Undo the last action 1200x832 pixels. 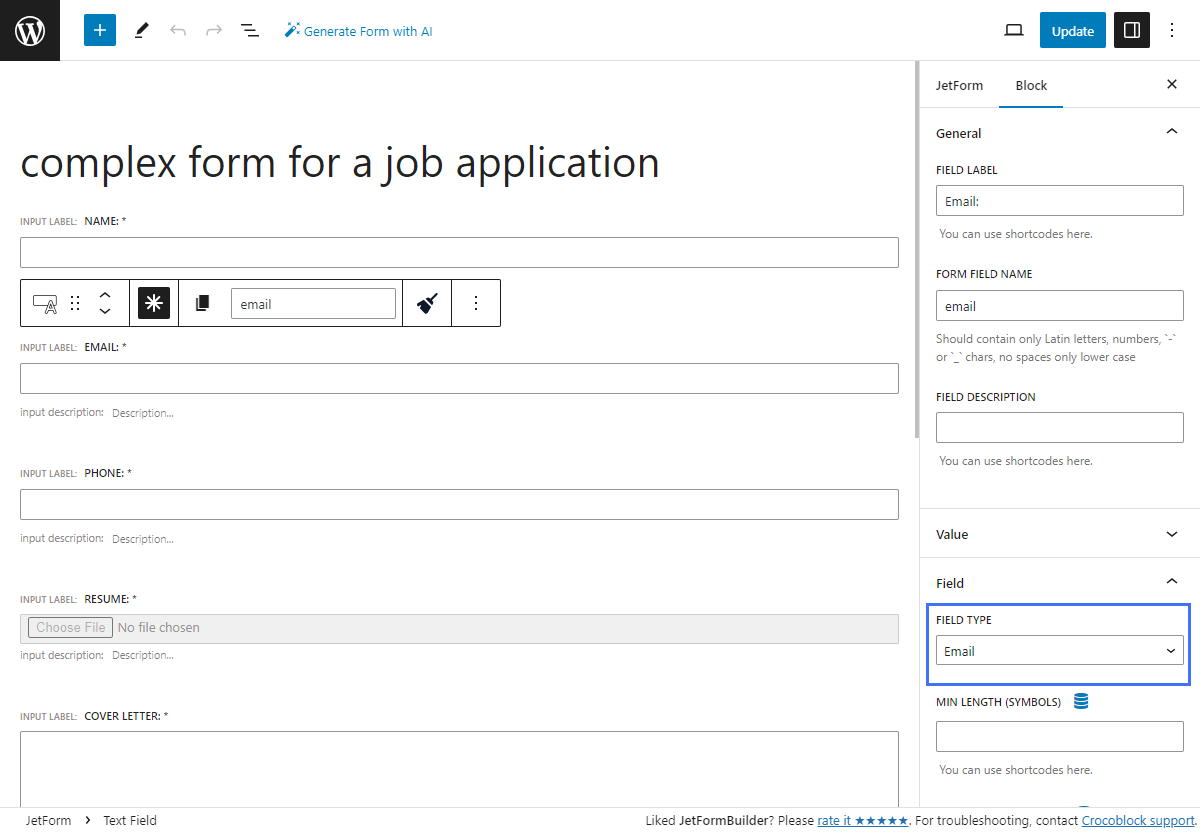[178, 30]
